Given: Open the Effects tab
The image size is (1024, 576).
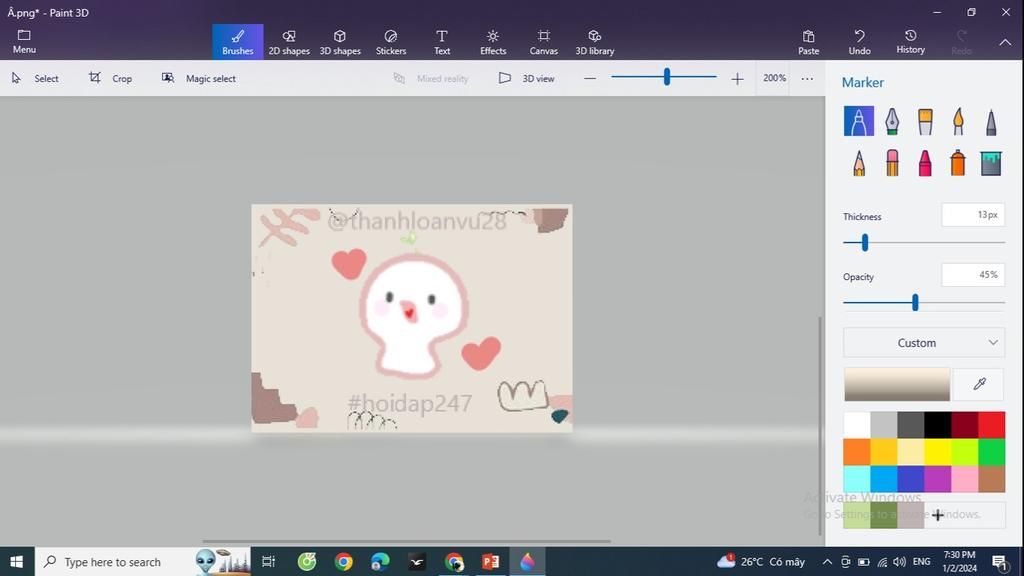Looking at the screenshot, I should [x=492, y=42].
